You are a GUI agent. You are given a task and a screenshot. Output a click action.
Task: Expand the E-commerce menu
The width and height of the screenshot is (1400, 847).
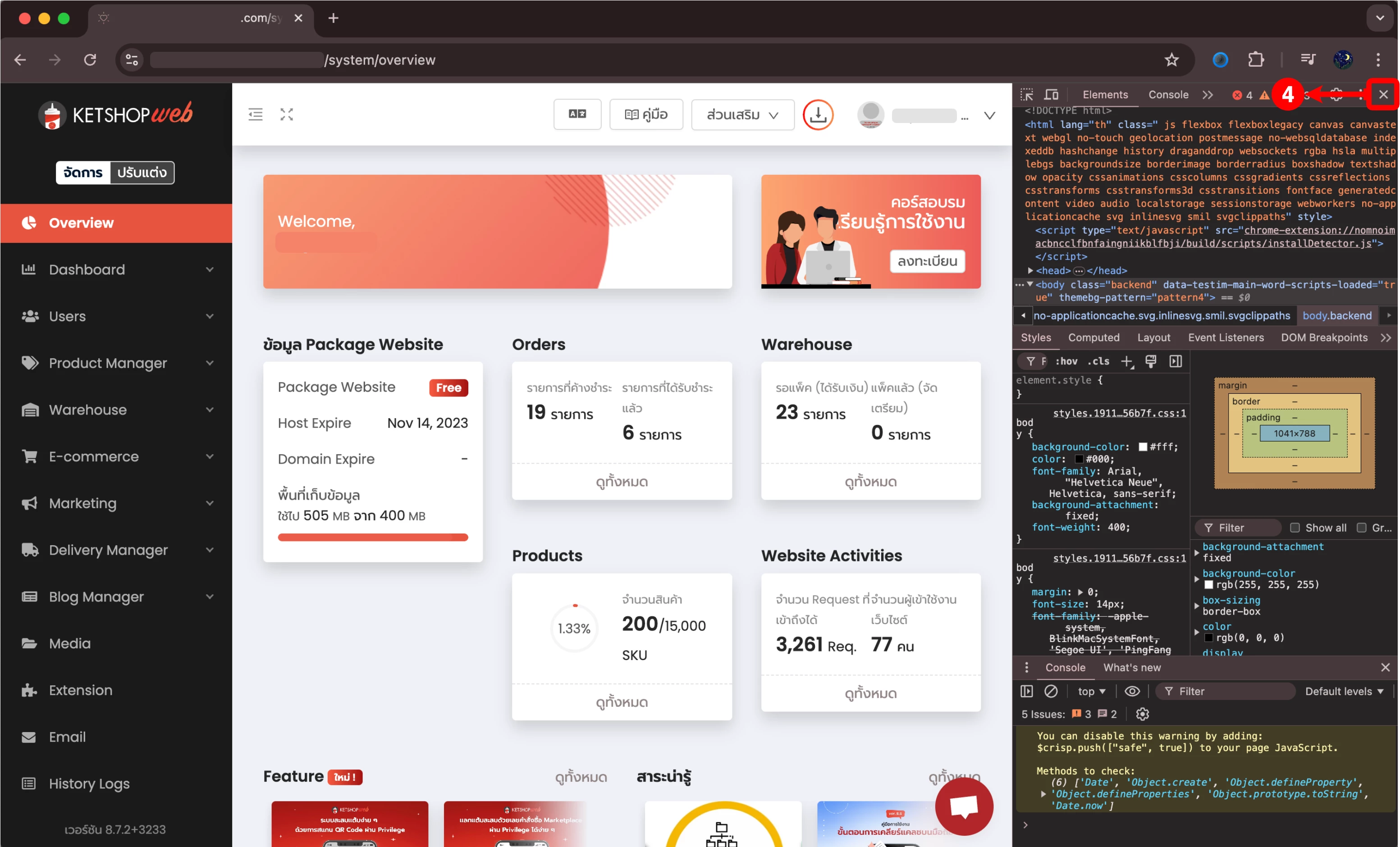point(116,456)
